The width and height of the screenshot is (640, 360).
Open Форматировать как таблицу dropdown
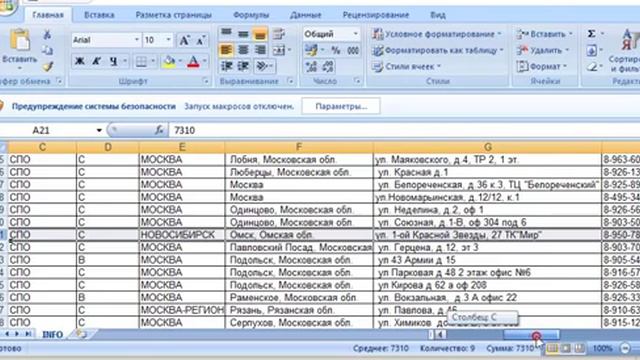[x=438, y=50]
